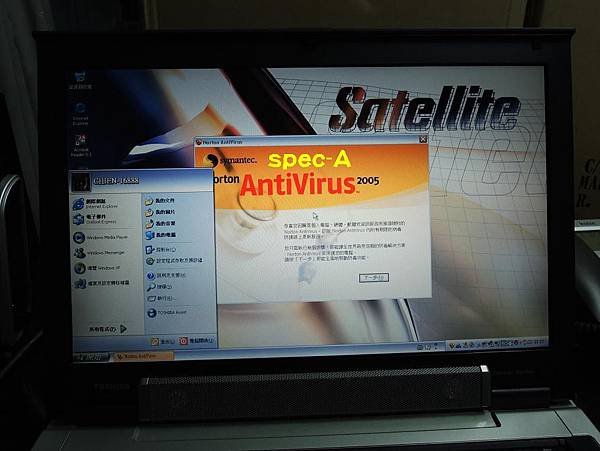Open Set Program Access and Defaults entry
600x451 pixels.
click(174, 261)
